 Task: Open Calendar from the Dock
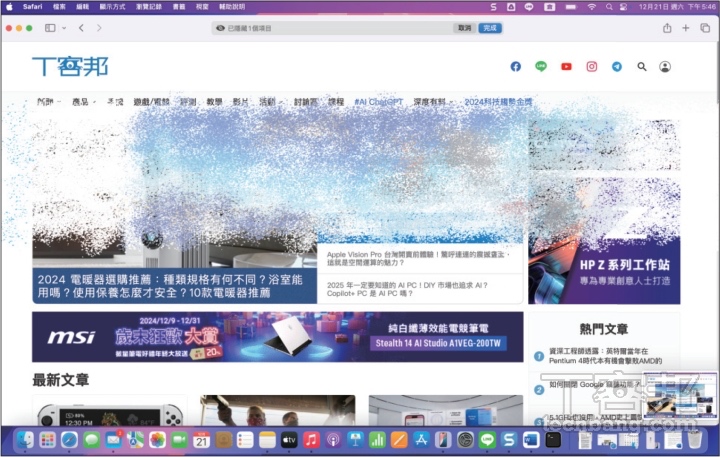pyautogui.click(x=201, y=440)
